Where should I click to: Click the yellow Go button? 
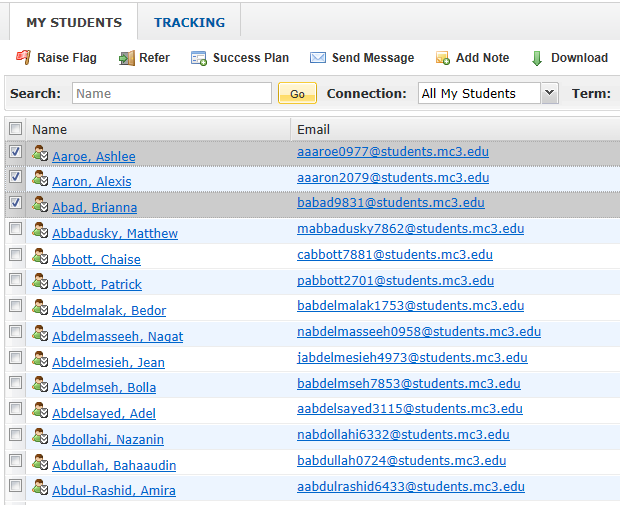tap(297, 93)
